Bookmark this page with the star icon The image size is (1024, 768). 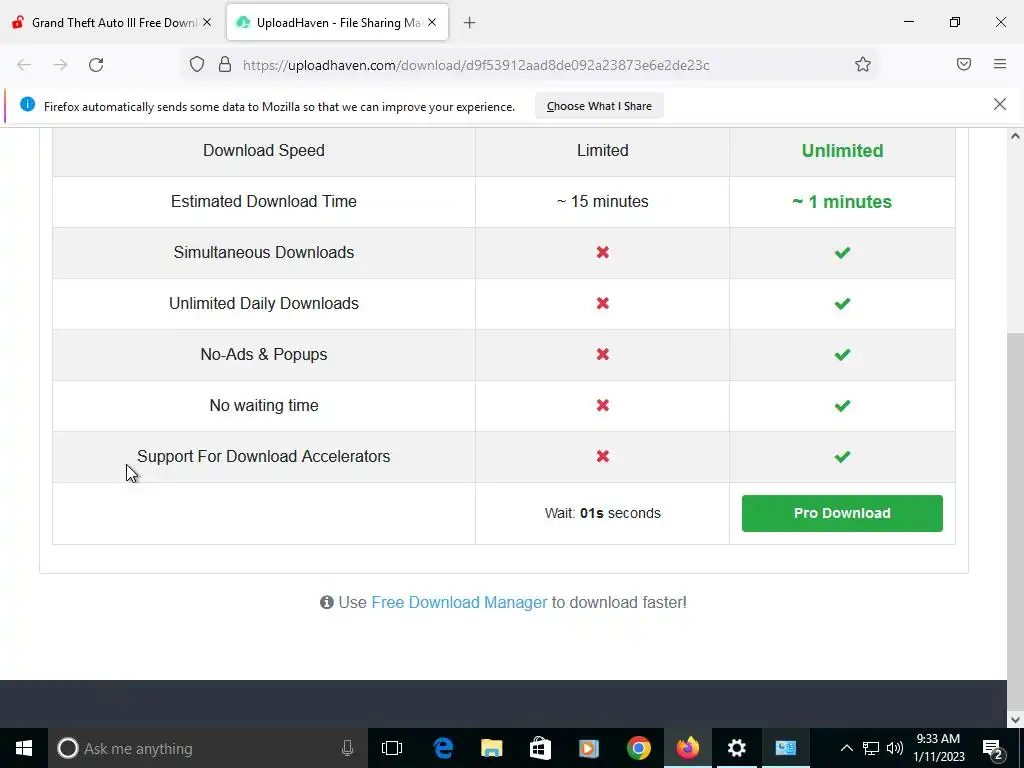click(863, 65)
